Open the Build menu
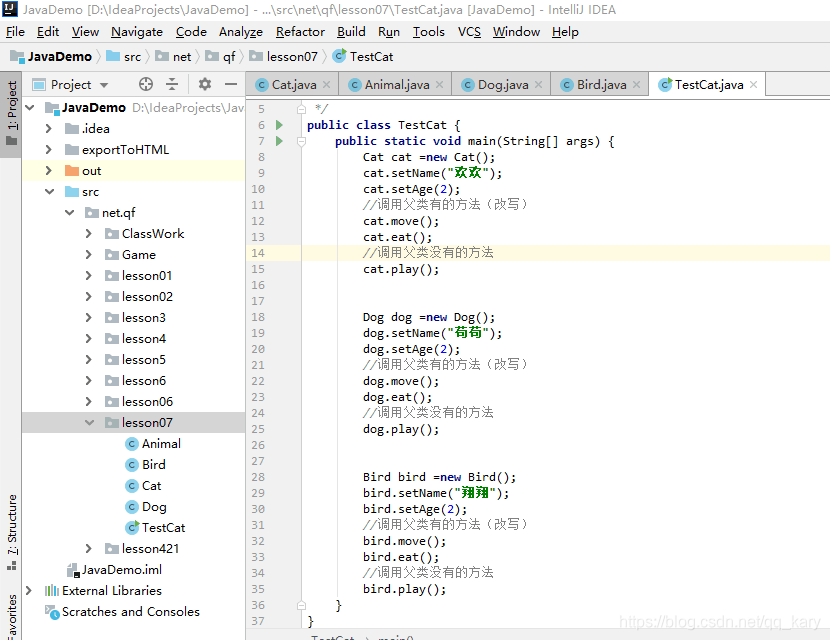The width and height of the screenshot is (830, 640). (351, 32)
